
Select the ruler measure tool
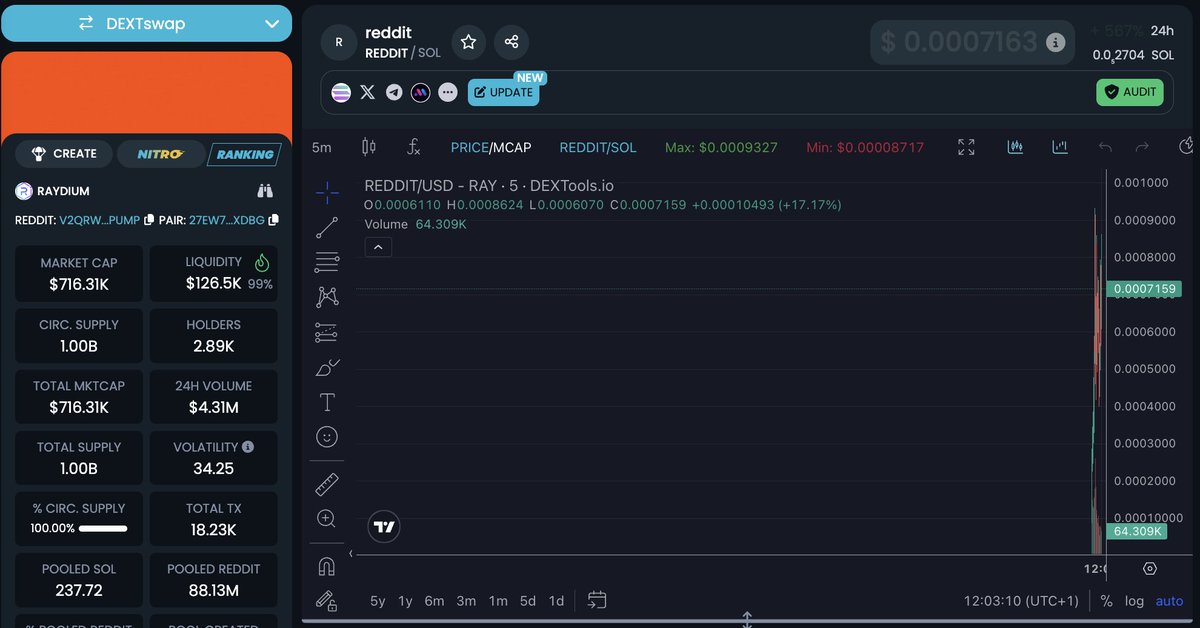(327, 484)
